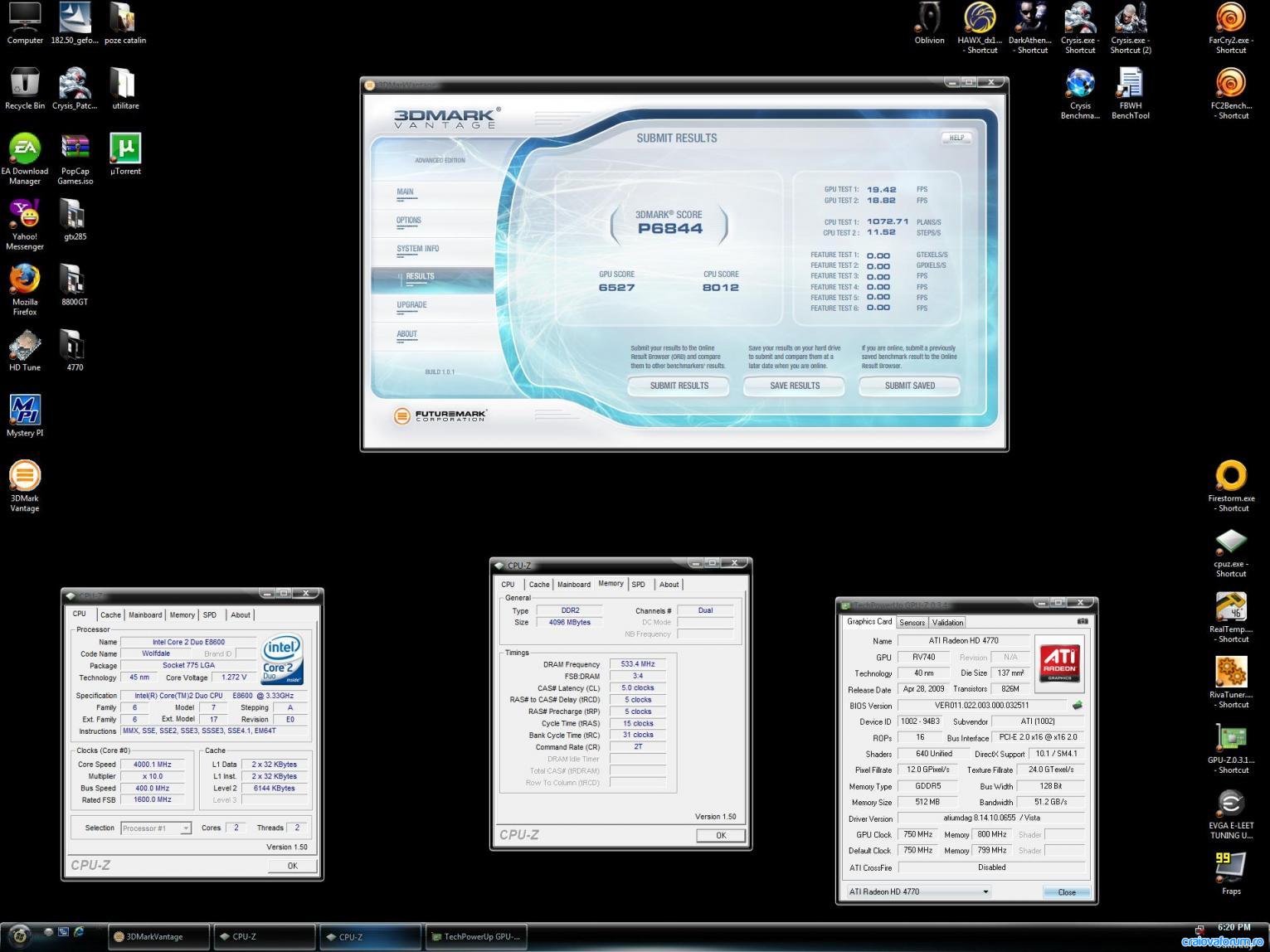
Task: Select the cpuz.exe shortcut icon
Action: pos(1231,552)
